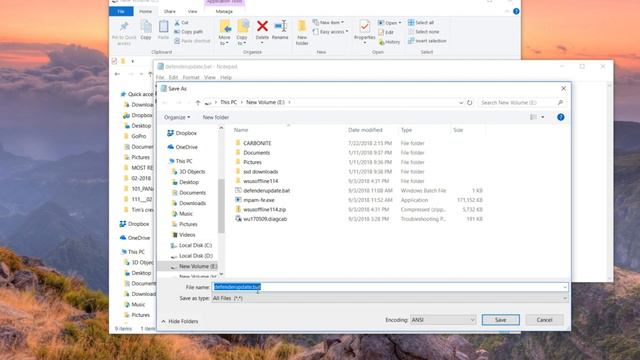The width and height of the screenshot is (640, 360).
Task: Click the Rename icon in File Explorer ribbon
Action: (x=280, y=27)
